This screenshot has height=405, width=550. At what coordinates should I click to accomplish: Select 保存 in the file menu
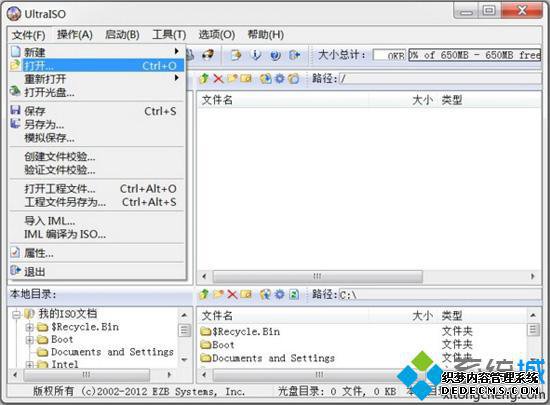click(96, 111)
